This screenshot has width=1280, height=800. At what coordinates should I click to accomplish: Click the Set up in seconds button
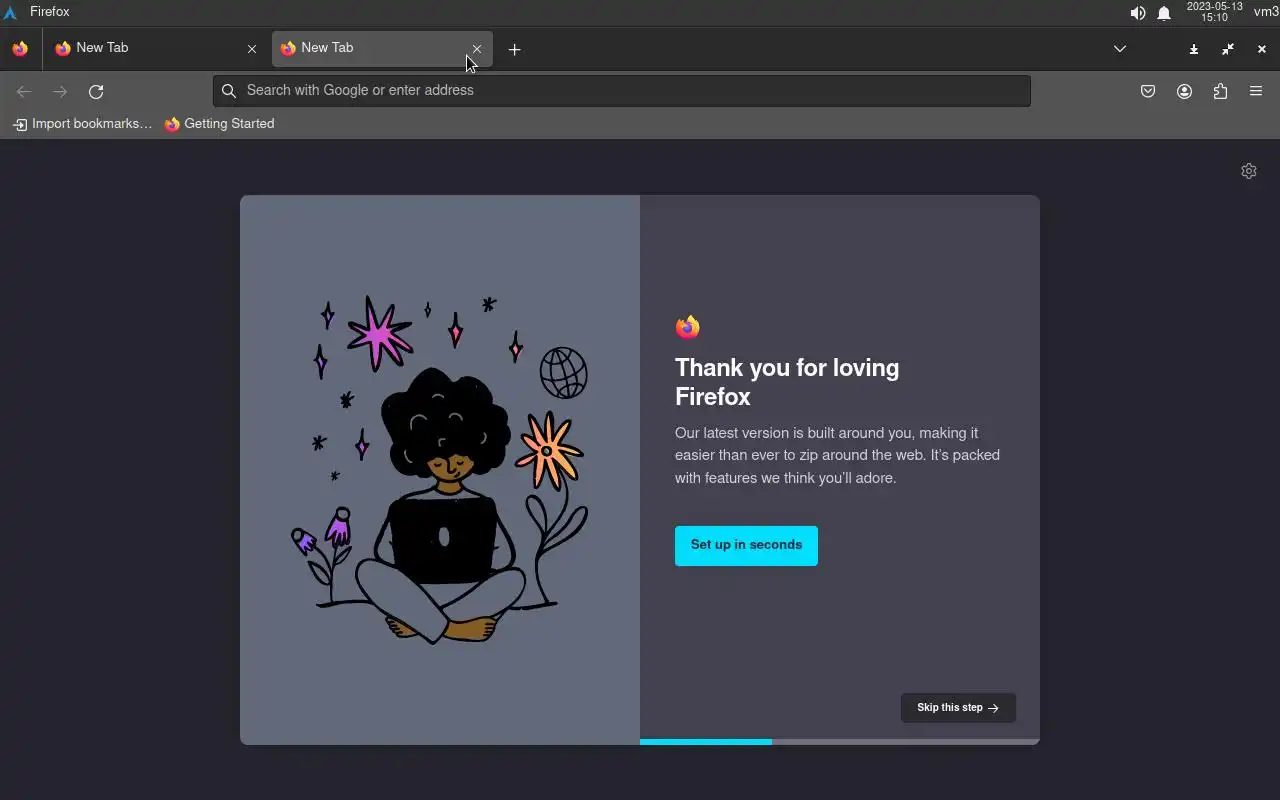tap(746, 545)
